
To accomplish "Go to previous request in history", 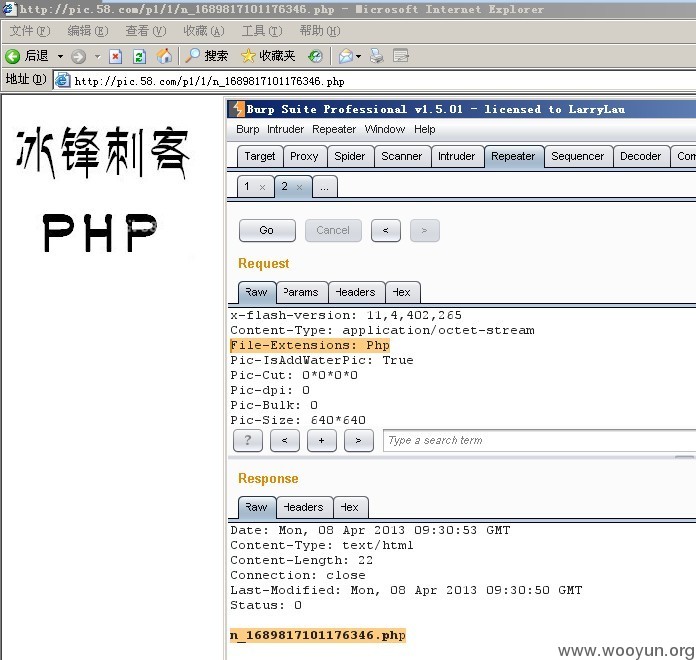I will (x=386, y=230).
